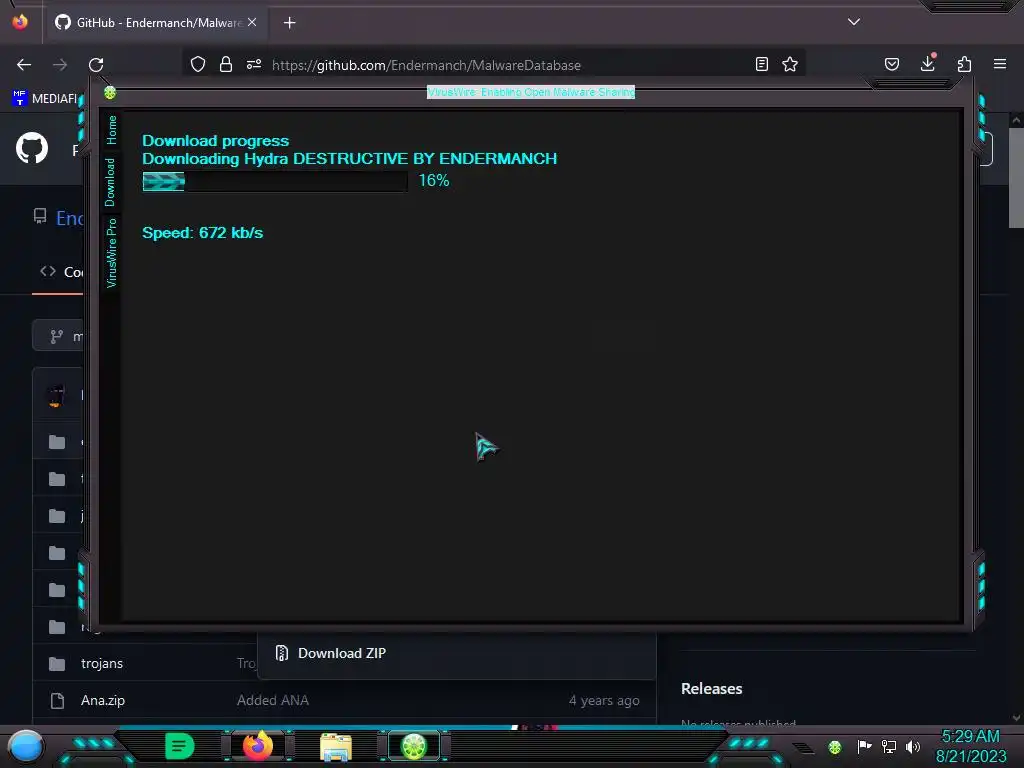Image resolution: width=1024 pixels, height=768 pixels.
Task: Open a new browser tab
Action: 289,23
